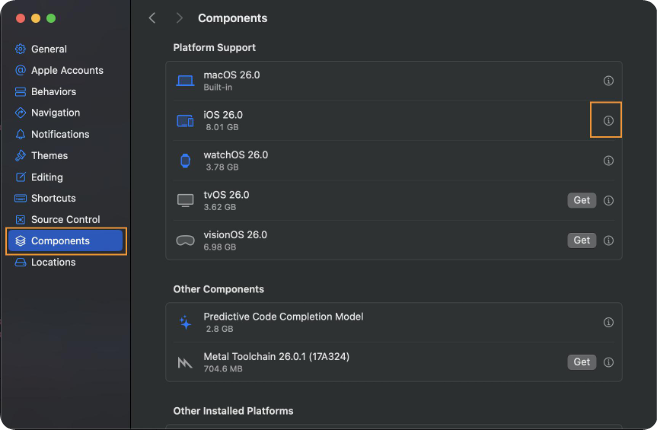The width and height of the screenshot is (658, 430).
Task: Select the Components sidebar item
Action: pos(65,241)
